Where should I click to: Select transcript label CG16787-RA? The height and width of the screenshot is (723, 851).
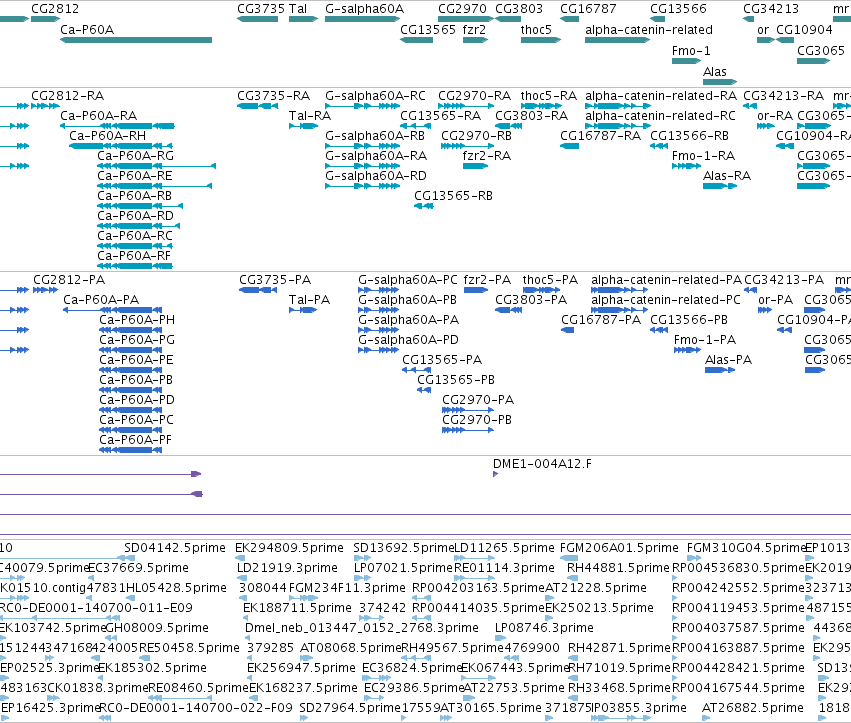(x=600, y=136)
